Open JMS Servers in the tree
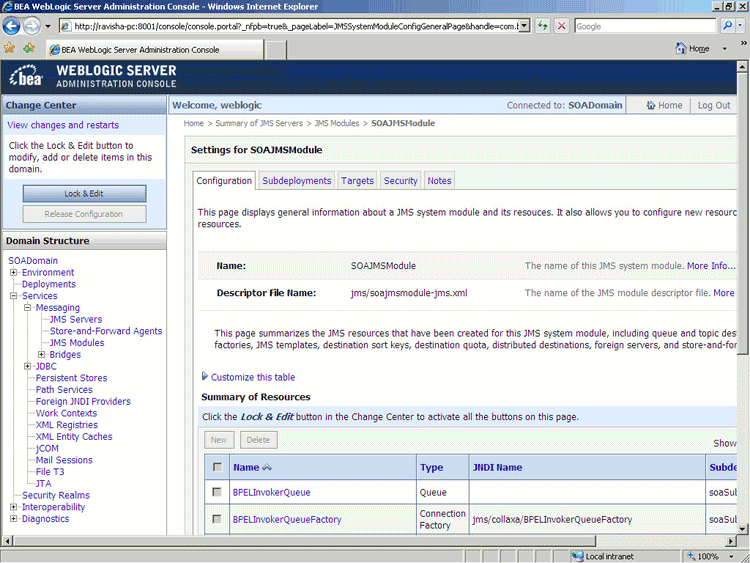Screen dimensions: 750x563 point(76,319)
